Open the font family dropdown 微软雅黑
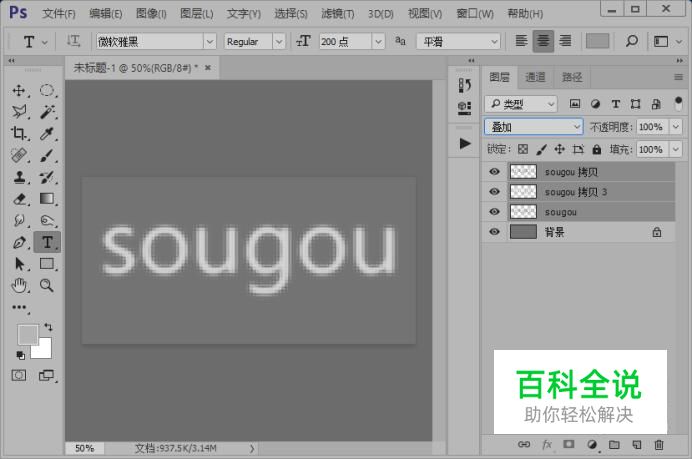This screenshot has height=459, width=692. pos(210,41)
